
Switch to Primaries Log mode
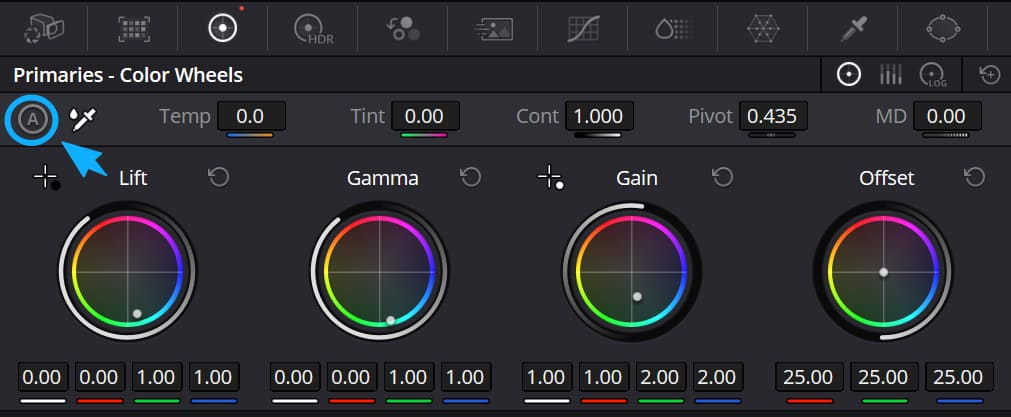coord(932,75)
